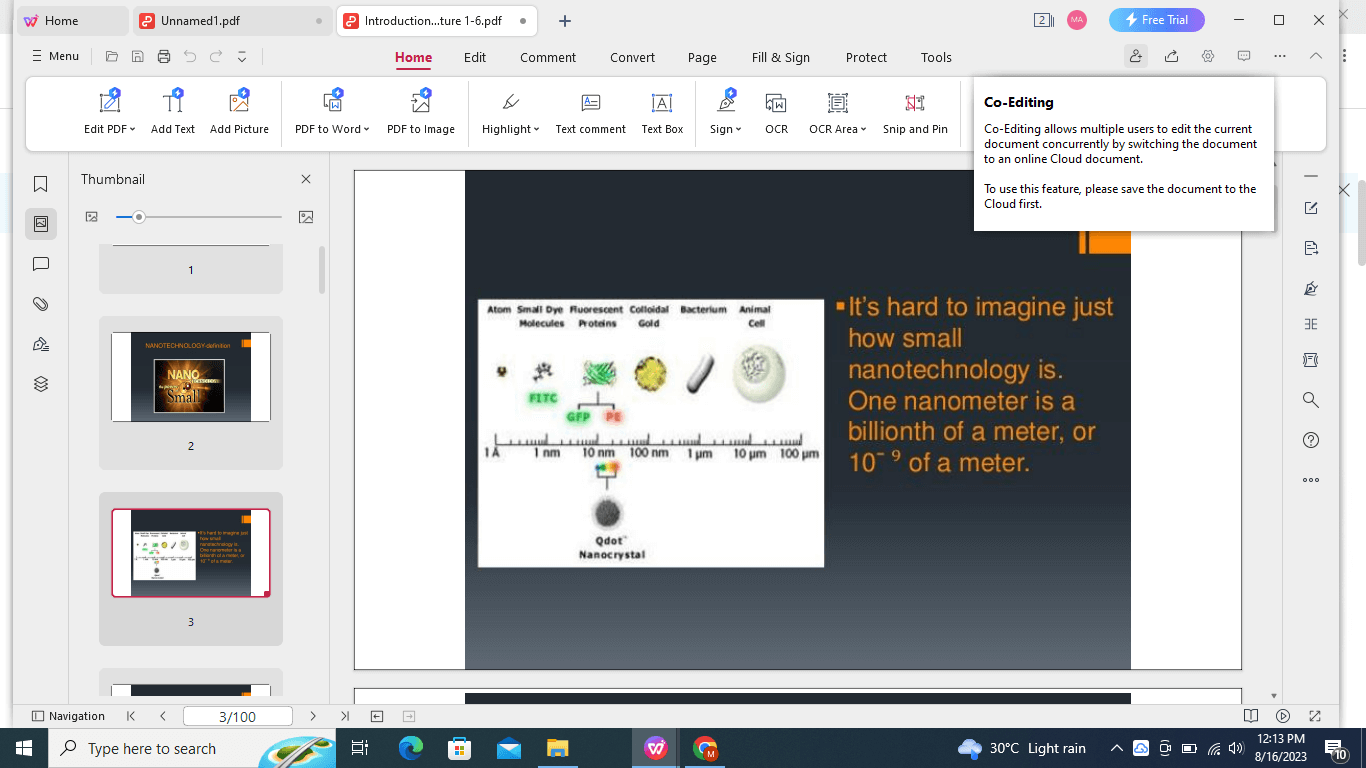The height and width of the screenshot is (768, 1366).
Task: Select the Snip and Pin tool
Action: [x=914, y=112]
